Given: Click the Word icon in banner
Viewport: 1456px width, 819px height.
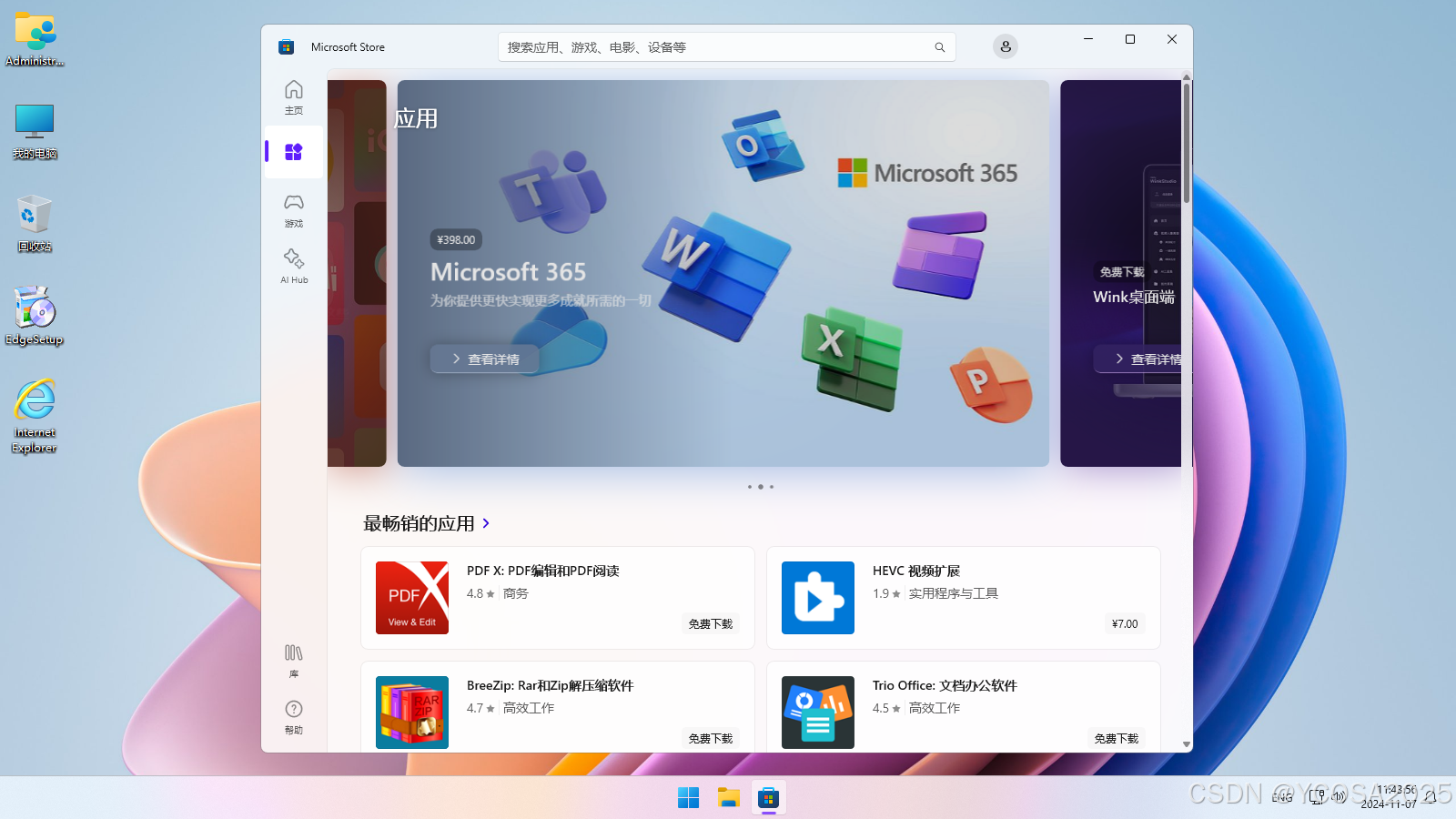Looking at the screenshot, I should 717,275.
